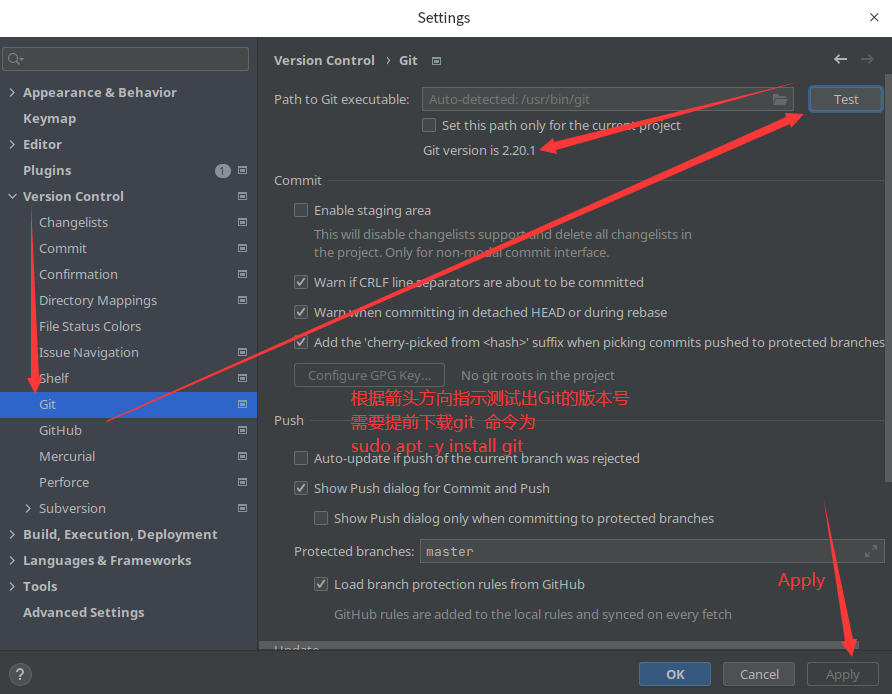This screenshot has height=694, width=892.
Task: Click the Path to Git executable field
Action: [608, 100]
